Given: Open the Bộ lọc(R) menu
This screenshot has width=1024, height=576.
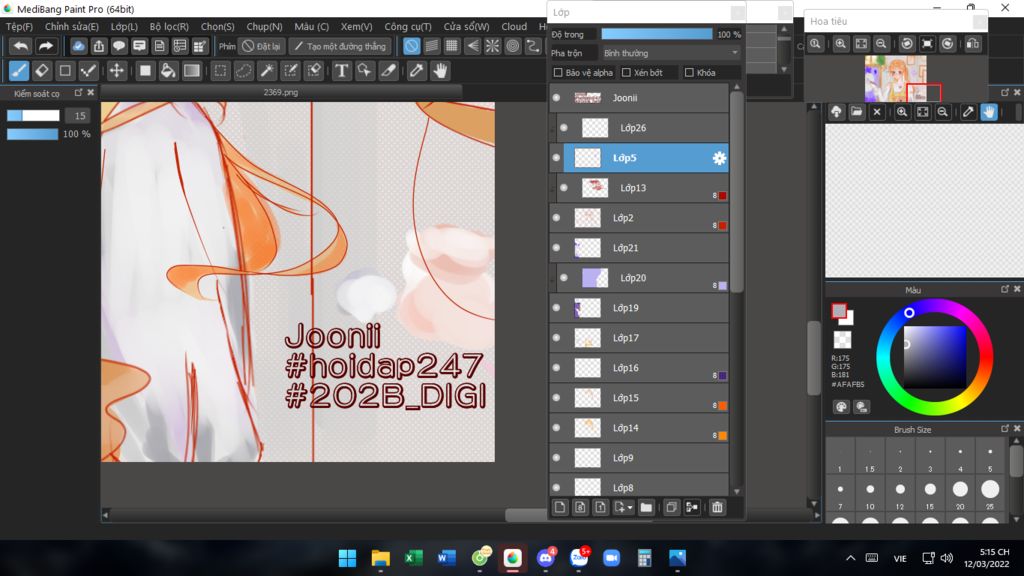Looking at the screenshot, I should point(169,27).
